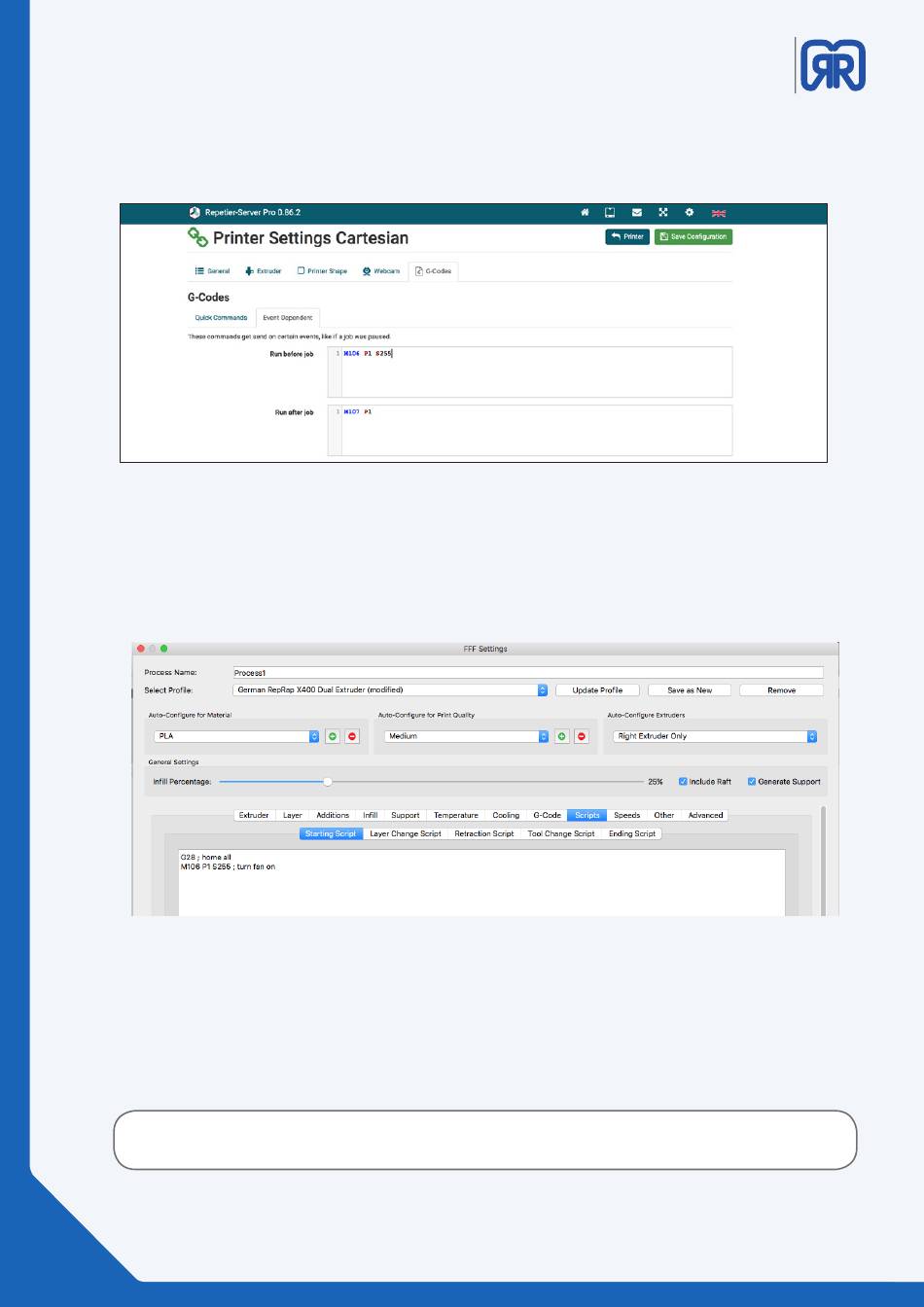
Task: Select the Ending Script tab
Action: tap(632, 833)
